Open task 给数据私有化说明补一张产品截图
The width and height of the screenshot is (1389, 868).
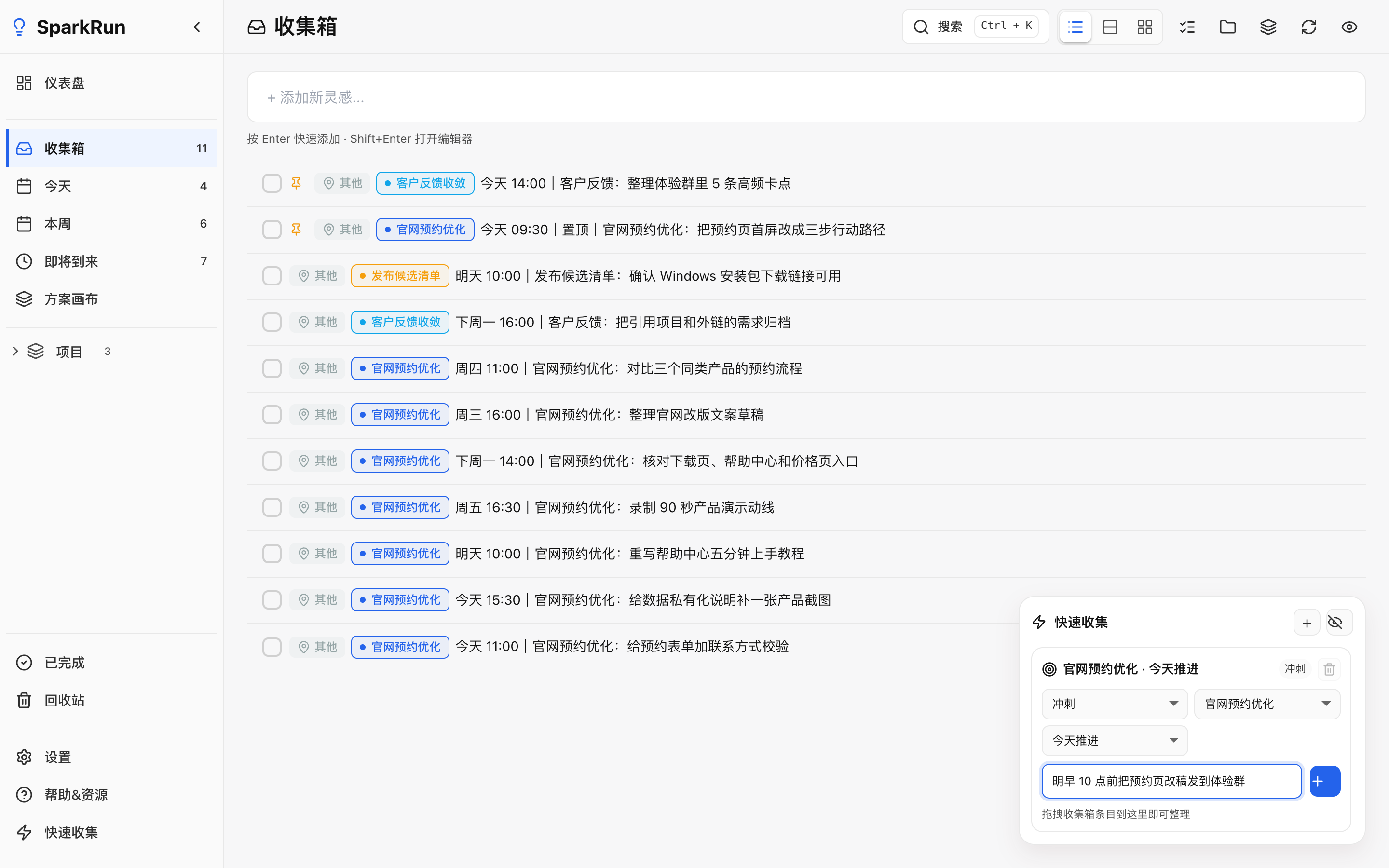pos(643,600)
